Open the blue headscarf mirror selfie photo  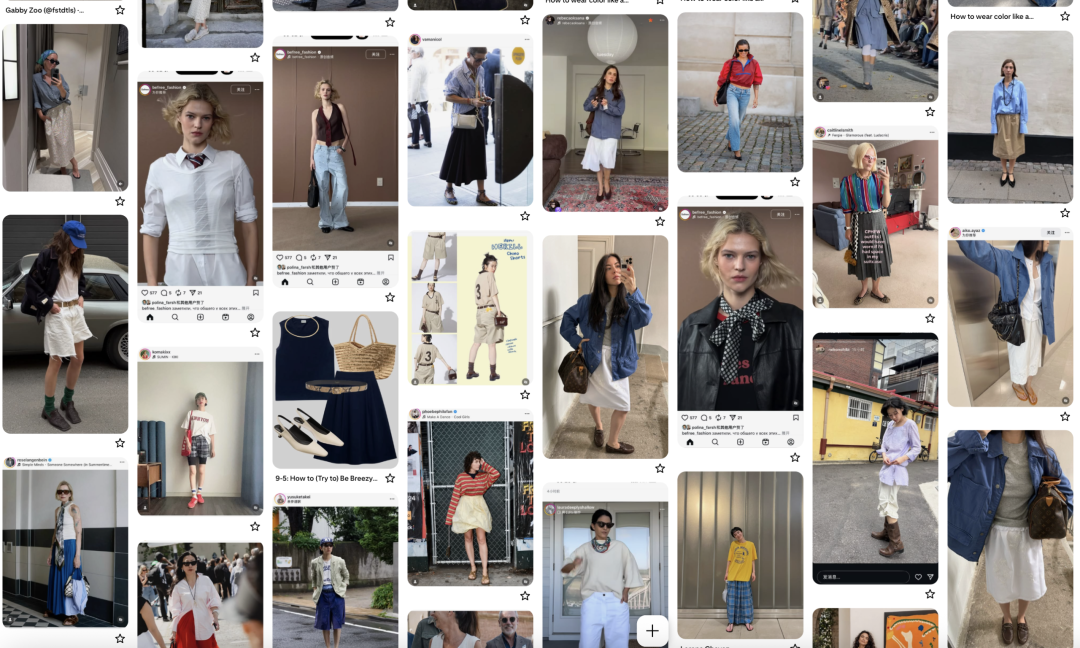[x=65, y=107]
